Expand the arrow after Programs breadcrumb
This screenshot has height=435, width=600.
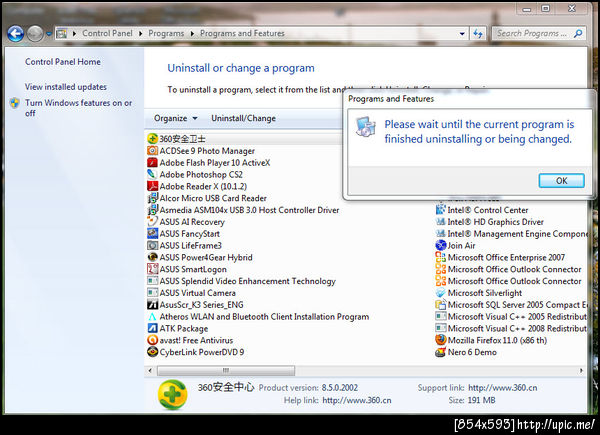click(x=192, y=34)
